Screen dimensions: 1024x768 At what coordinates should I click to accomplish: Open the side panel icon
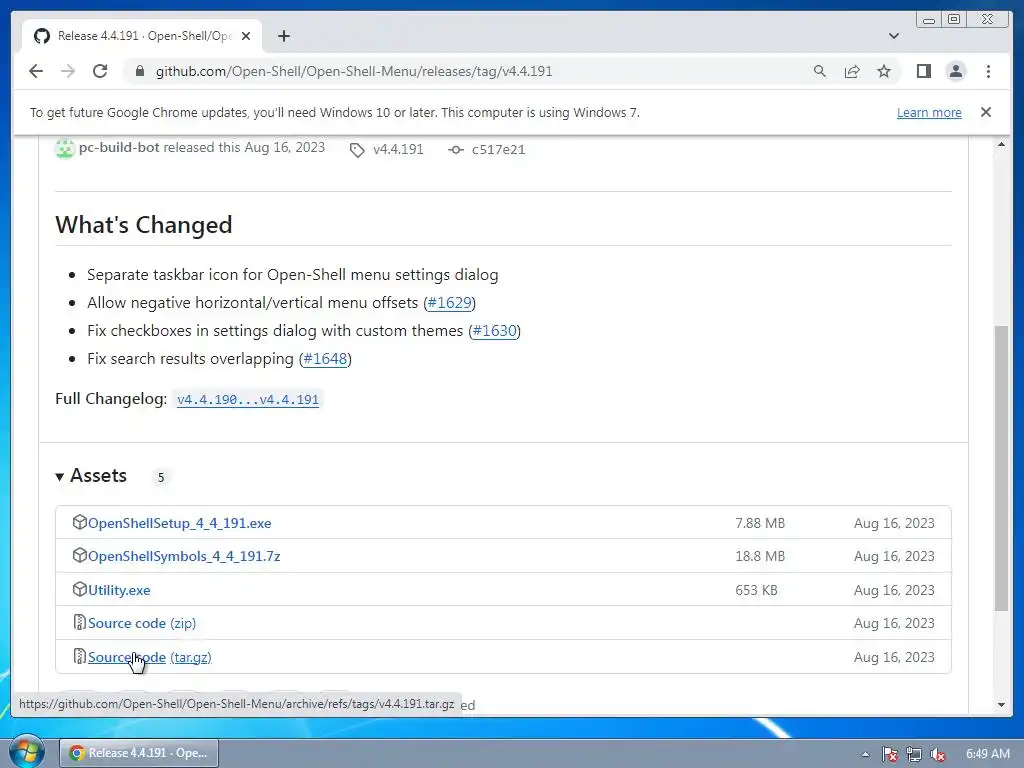923,71
